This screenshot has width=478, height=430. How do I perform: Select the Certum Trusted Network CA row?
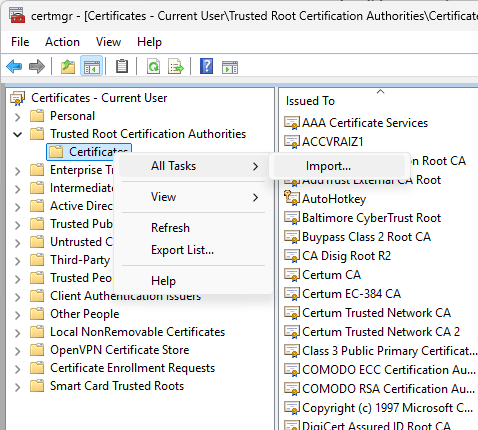[376, 313]
